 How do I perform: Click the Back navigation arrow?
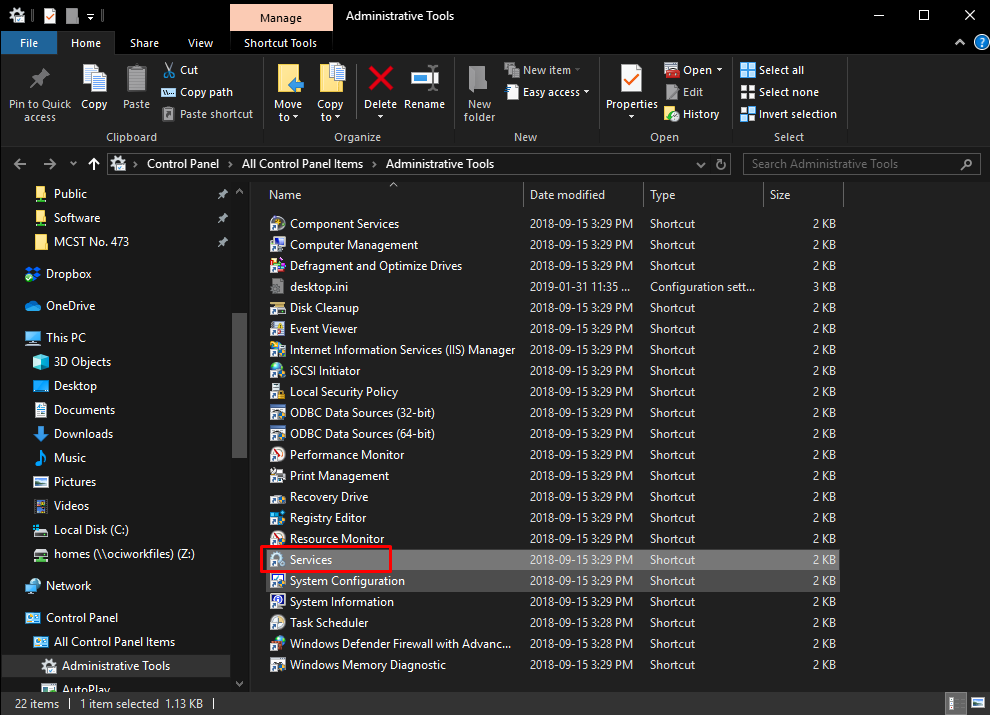click(x=20, y=164)
